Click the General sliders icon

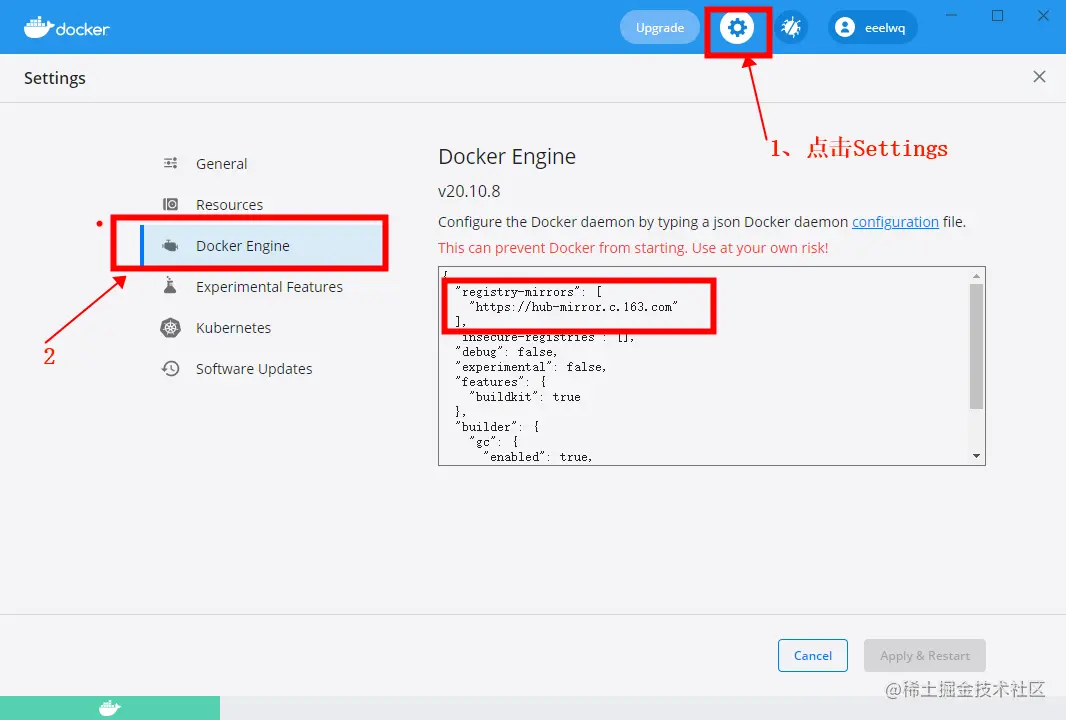(x=171, y=163)
